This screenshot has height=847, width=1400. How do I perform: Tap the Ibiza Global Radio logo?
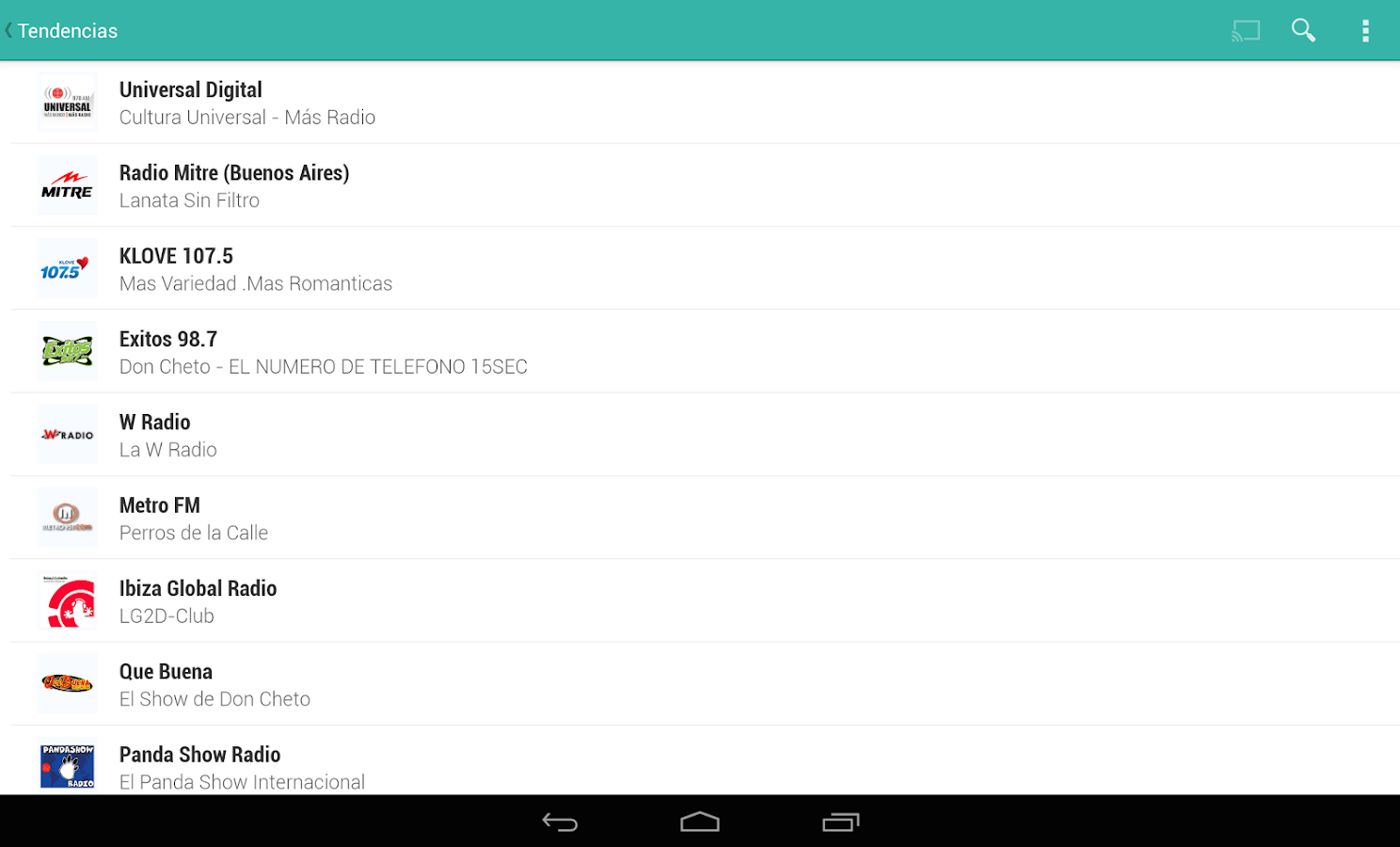point(68,600)
